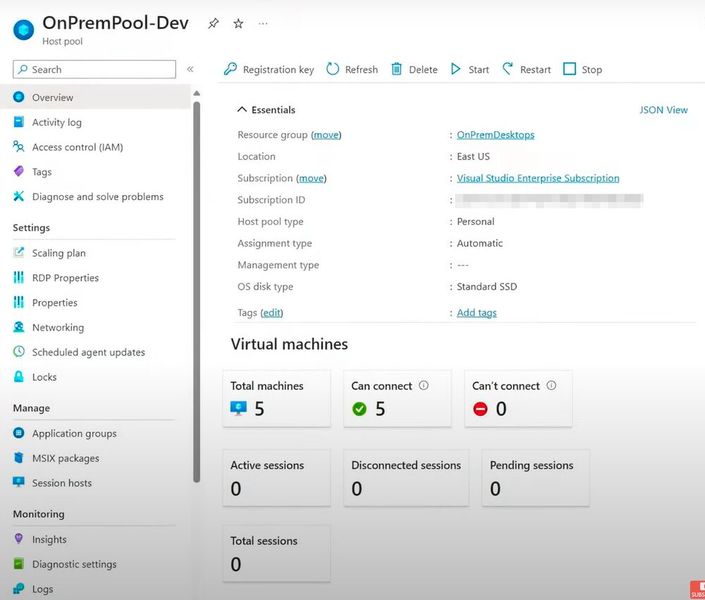Open Diagnose and solve problems

pyautogui.click(x=98, y=197)
